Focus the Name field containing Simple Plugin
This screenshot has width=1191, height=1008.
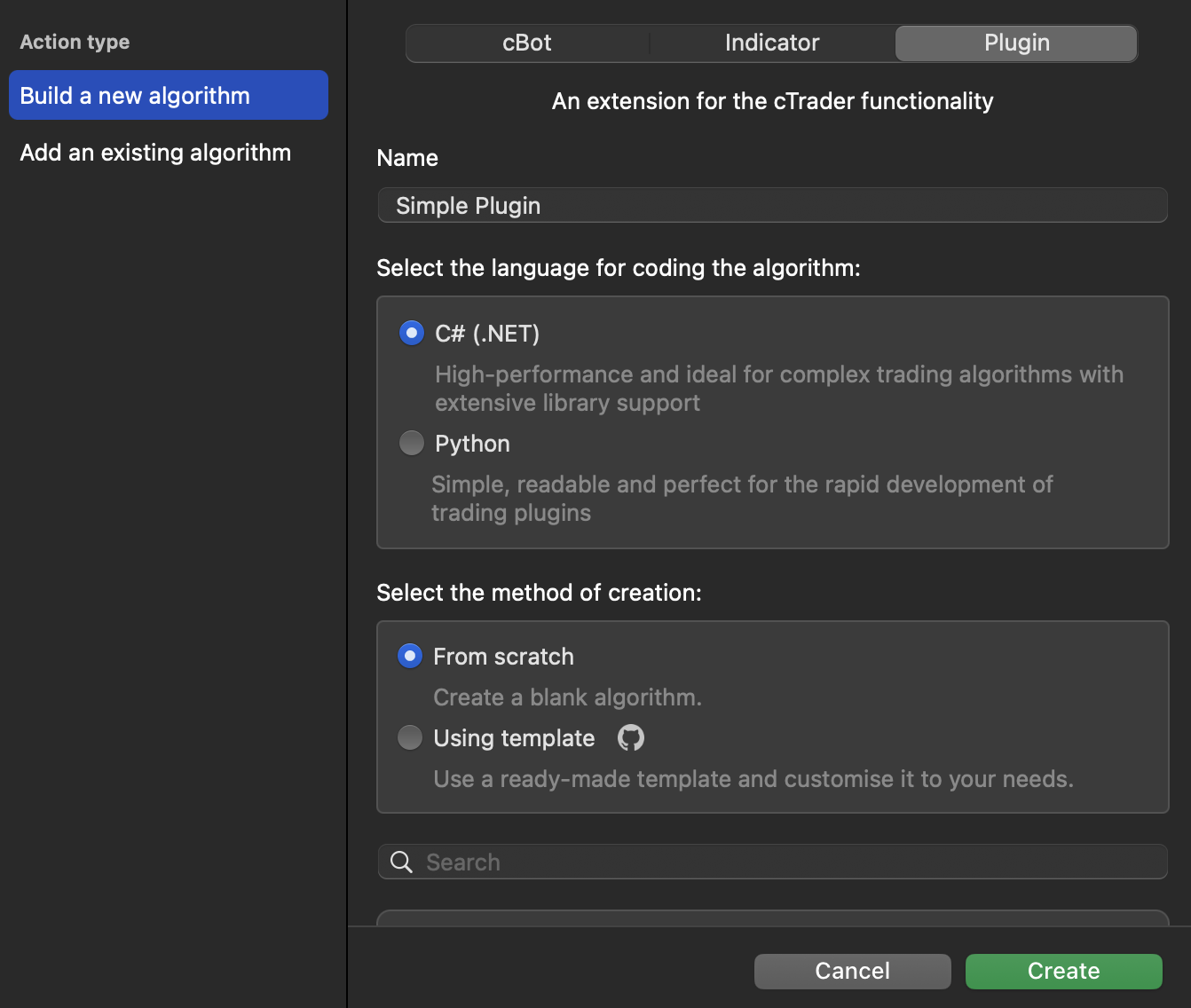click(x=772, y=206)
